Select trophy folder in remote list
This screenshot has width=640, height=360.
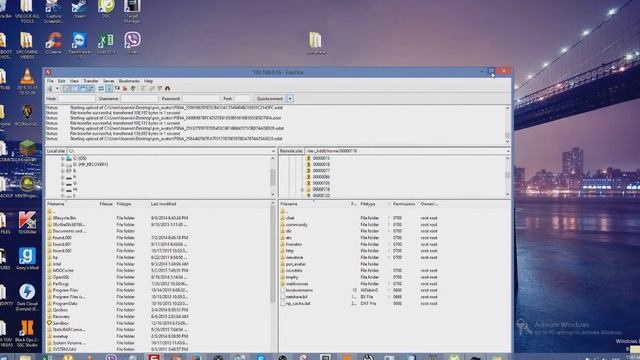click(292, 277)
